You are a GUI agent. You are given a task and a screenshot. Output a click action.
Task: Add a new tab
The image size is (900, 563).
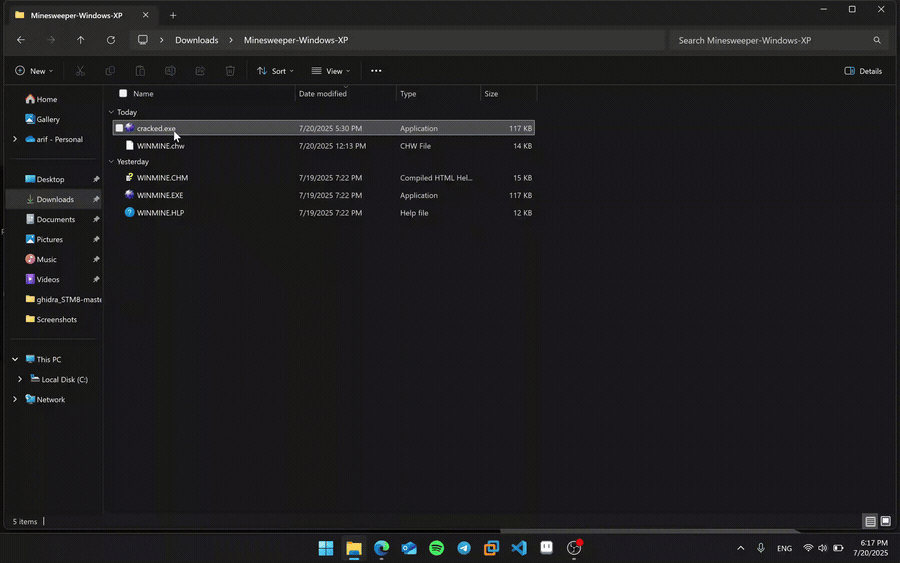click(x=173, y=15)
